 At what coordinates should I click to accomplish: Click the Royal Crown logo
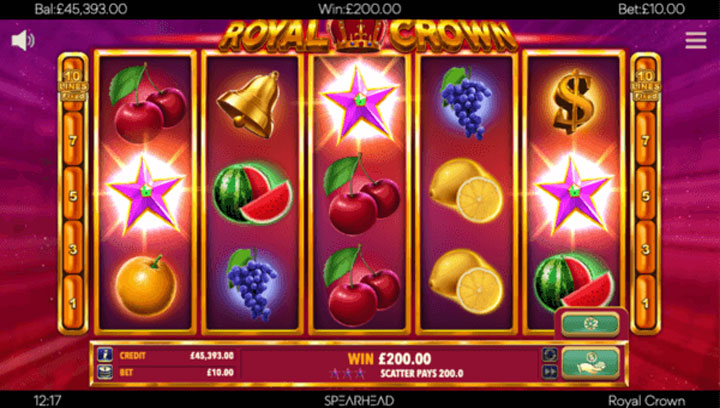(368, 36)
